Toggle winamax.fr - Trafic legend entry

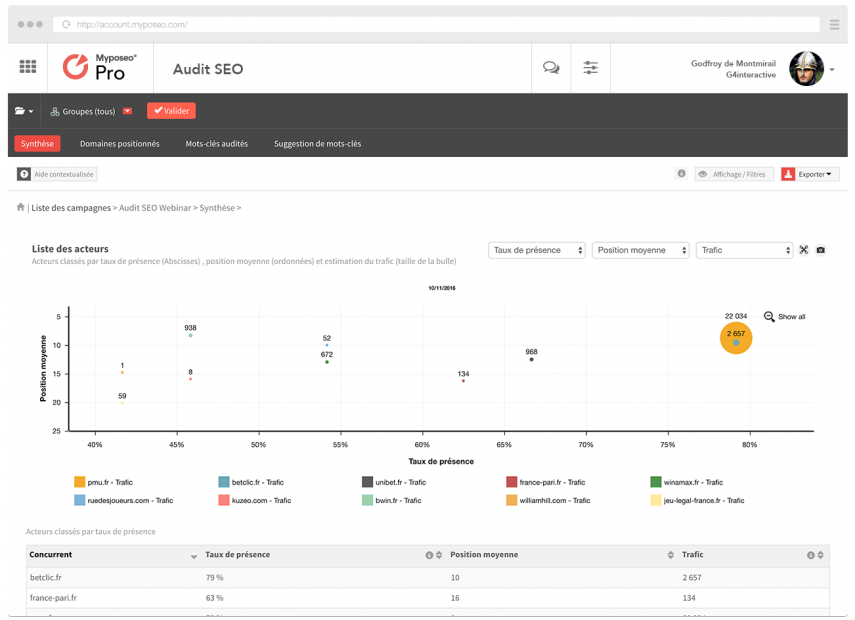[x=687, y=482]
